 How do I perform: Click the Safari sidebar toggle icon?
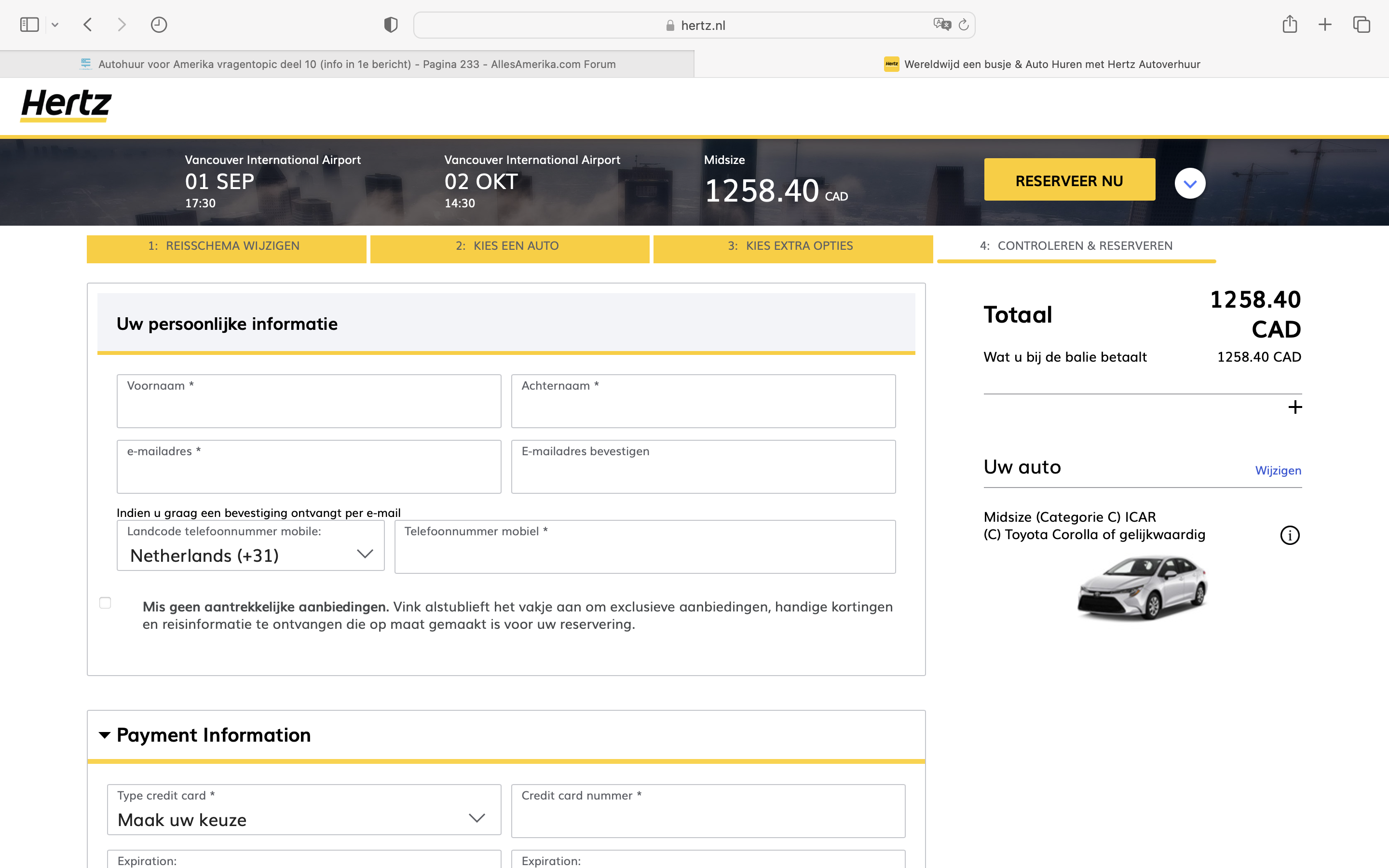coord(29,25)
